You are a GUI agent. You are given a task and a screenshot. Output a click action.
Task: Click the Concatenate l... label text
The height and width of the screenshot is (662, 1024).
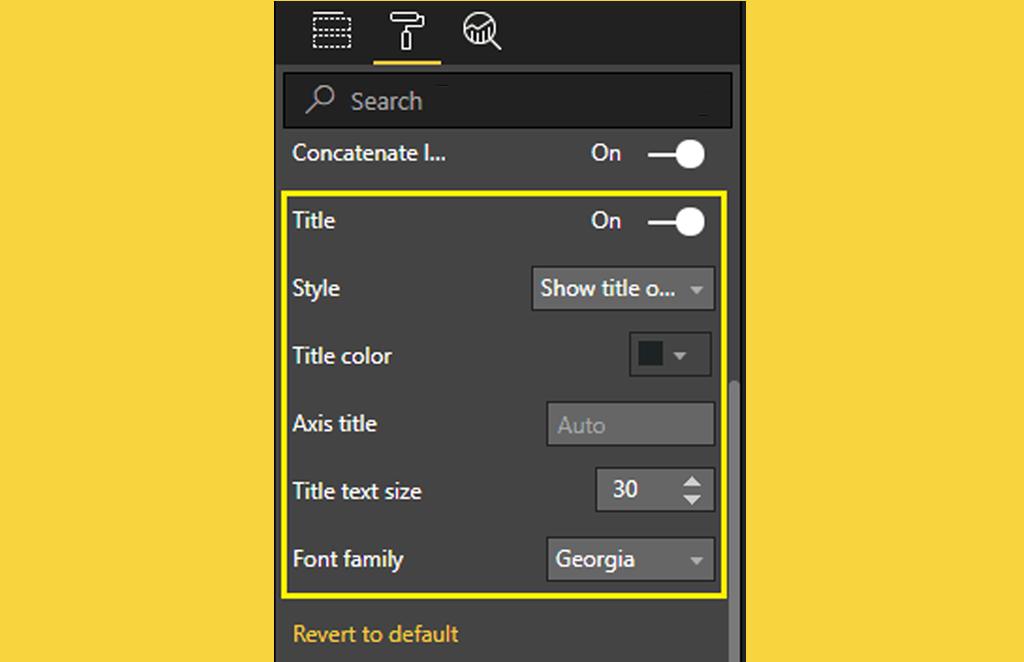tap(369, 153)
